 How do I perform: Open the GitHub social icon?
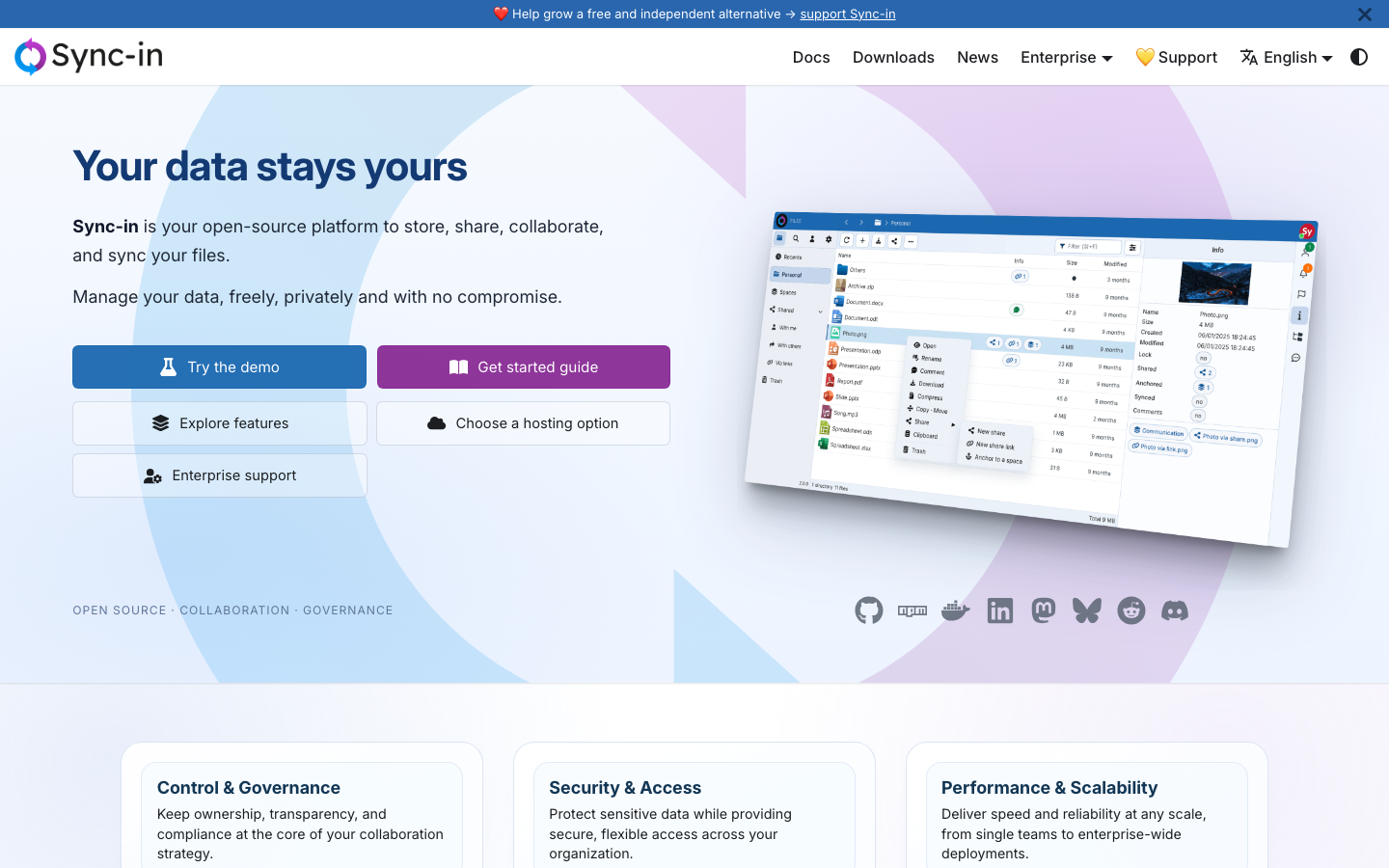tap(868, 610)
